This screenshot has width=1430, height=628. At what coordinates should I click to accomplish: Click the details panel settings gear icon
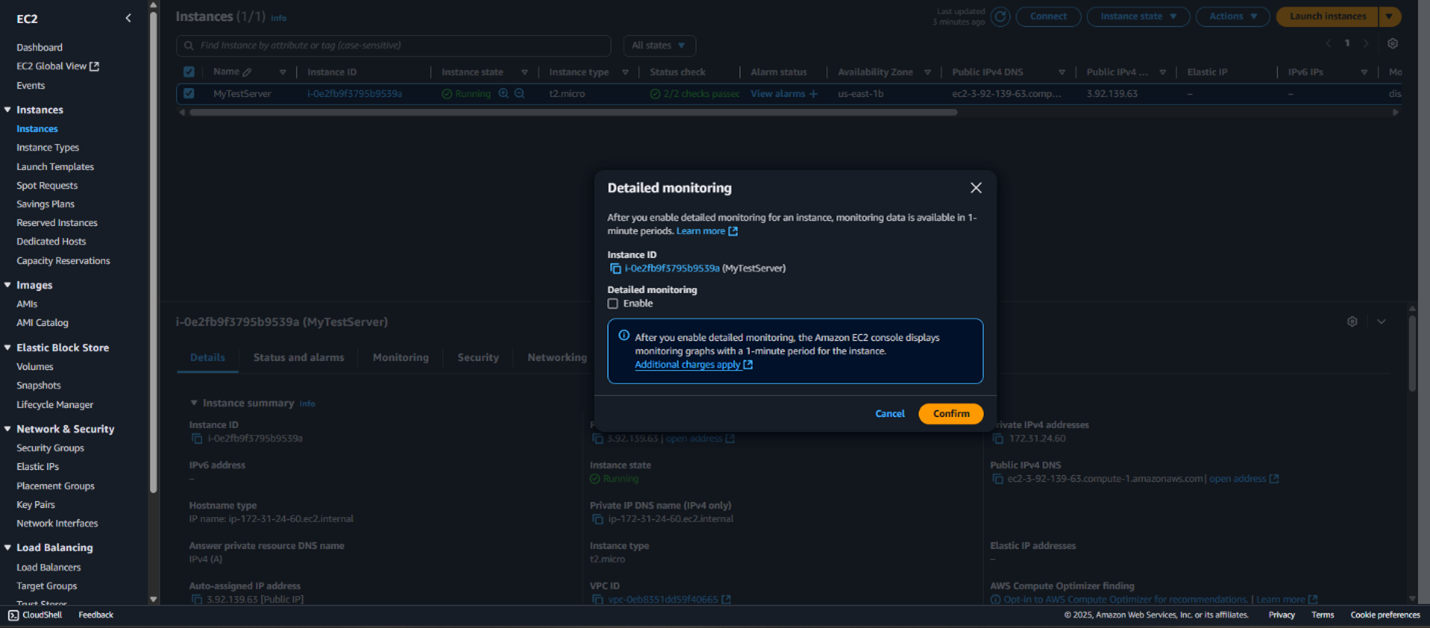1352,322
